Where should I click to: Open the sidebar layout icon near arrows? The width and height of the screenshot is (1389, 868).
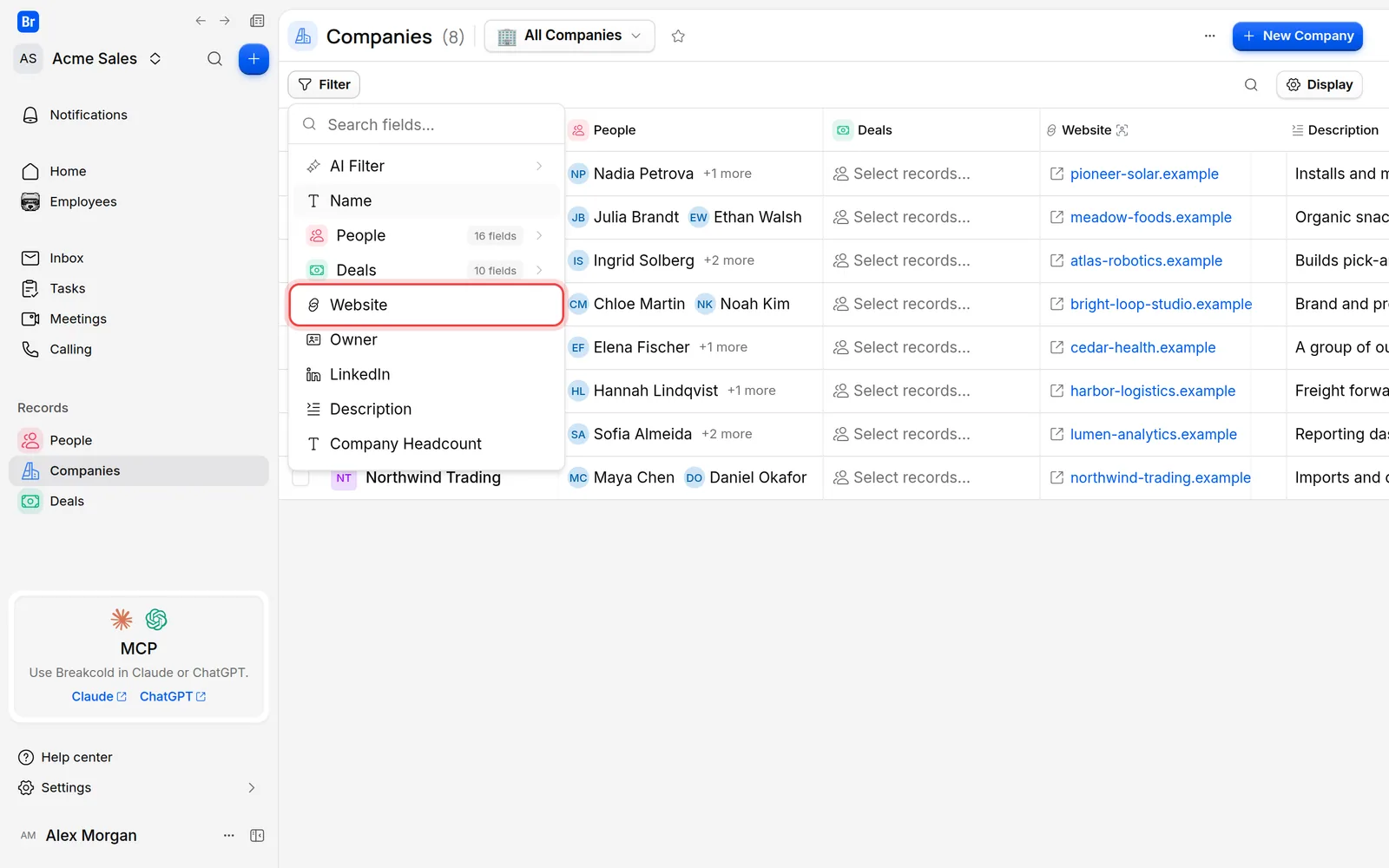pos(257,21)
